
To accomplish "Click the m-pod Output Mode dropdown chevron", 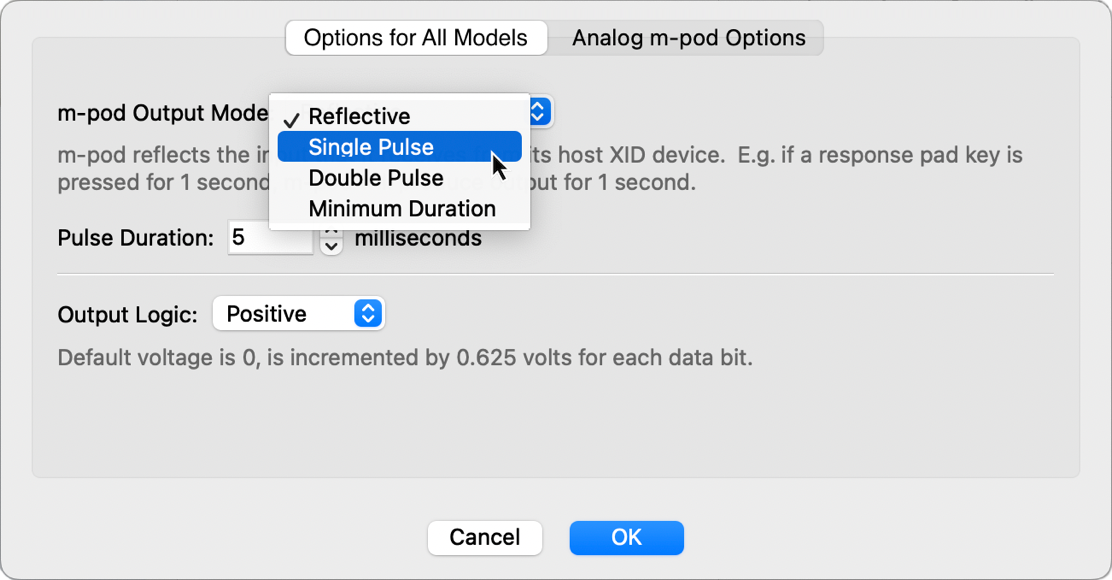I will click(536, 112).
